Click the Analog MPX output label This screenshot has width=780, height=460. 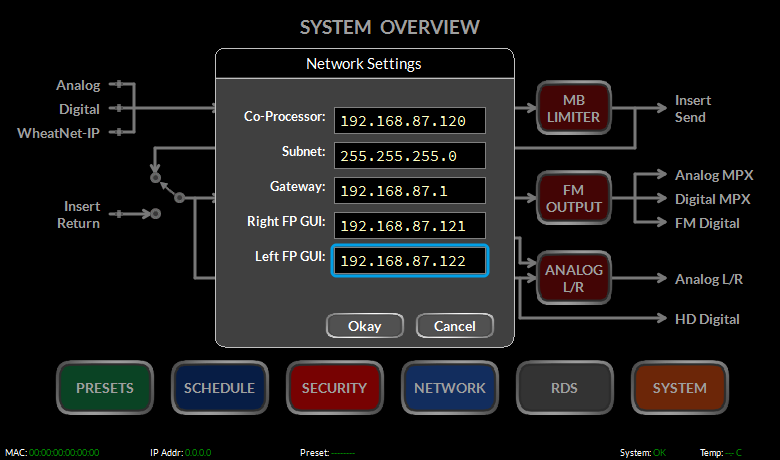click(714, 175)
